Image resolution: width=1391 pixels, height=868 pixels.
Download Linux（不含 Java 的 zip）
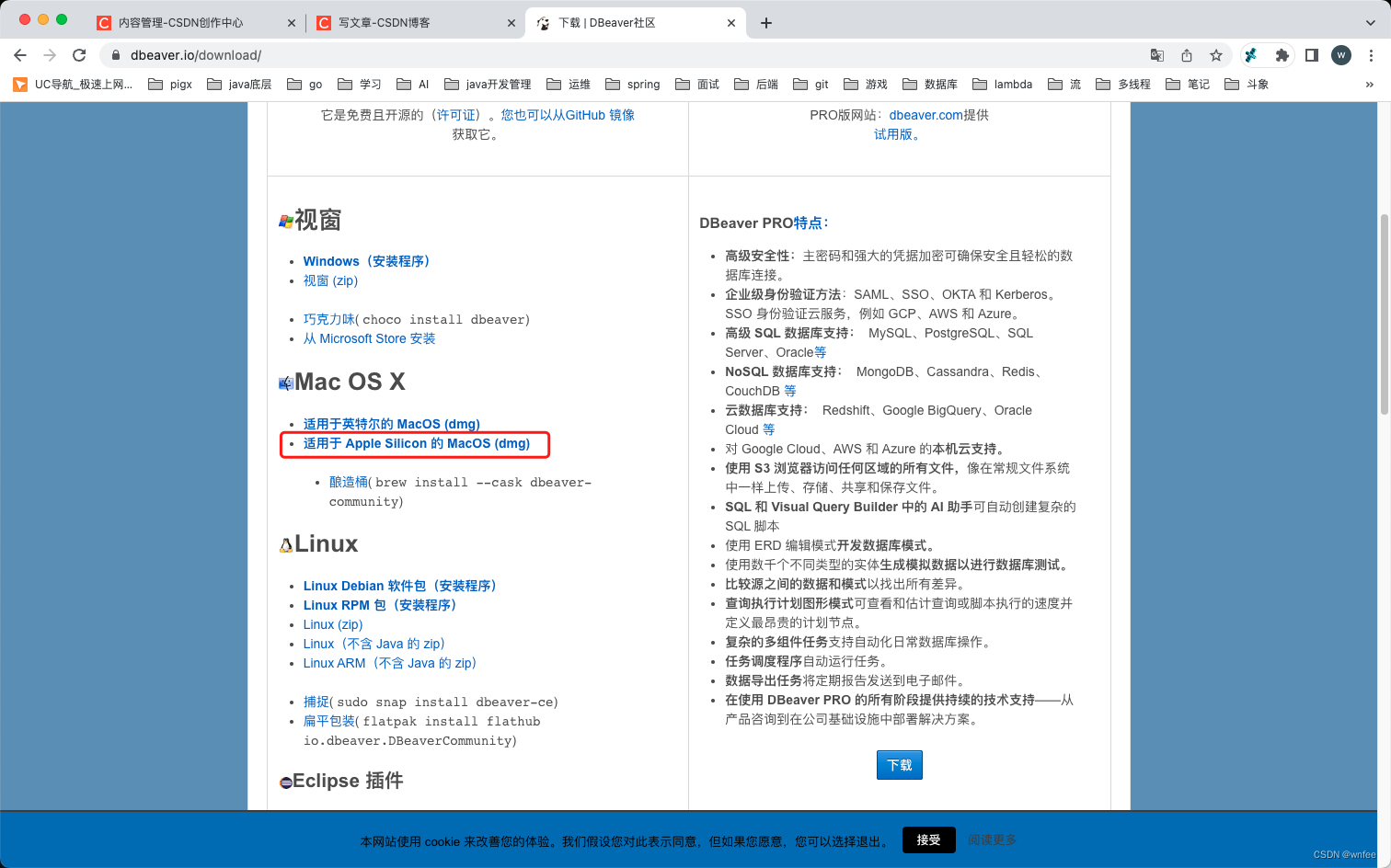click(374, 644)
